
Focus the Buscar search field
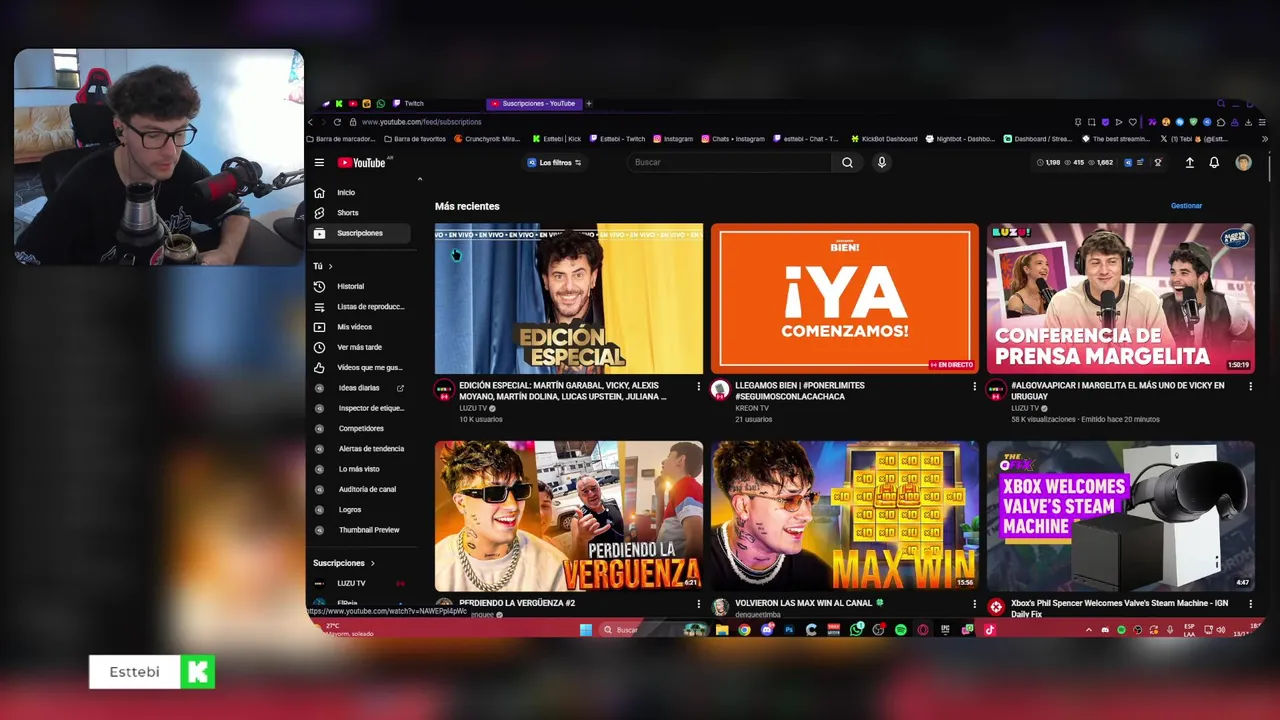(730, 162)
